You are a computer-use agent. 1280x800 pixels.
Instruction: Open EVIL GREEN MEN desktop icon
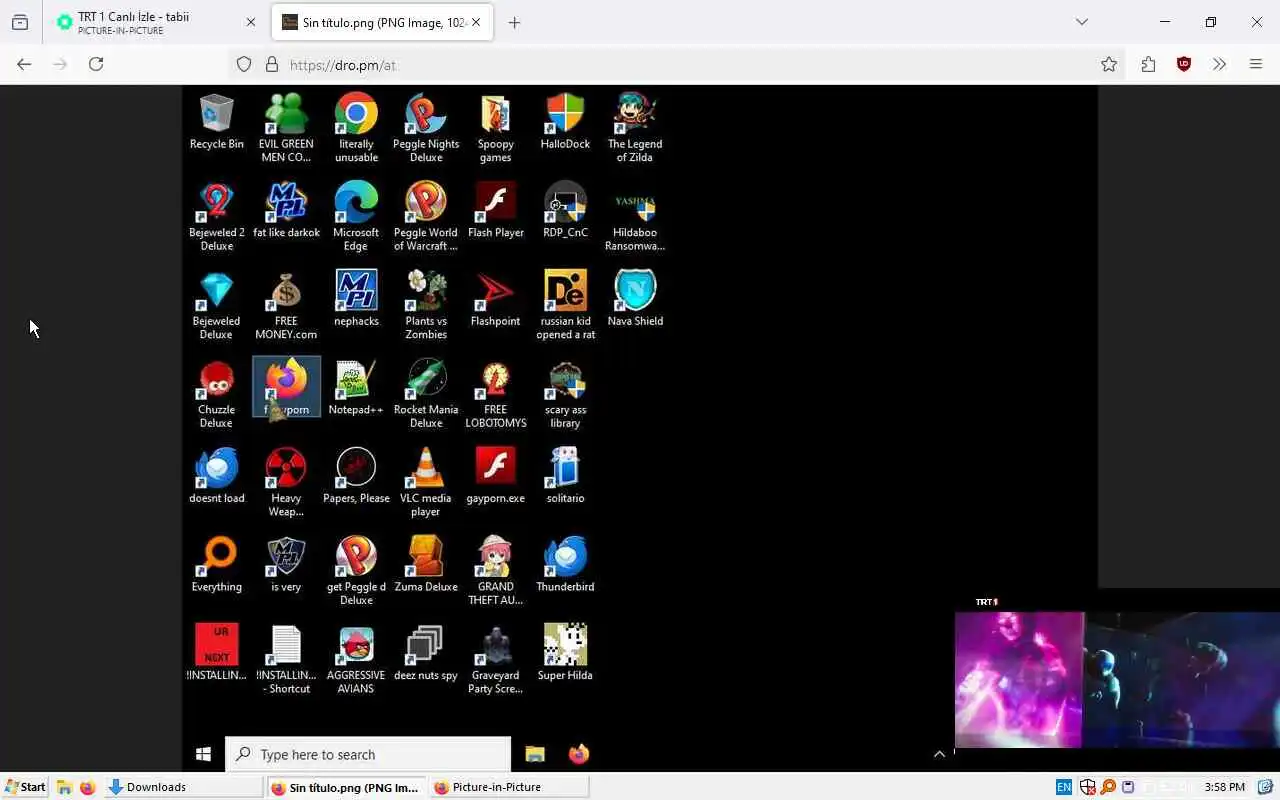(x=286, y=128)
